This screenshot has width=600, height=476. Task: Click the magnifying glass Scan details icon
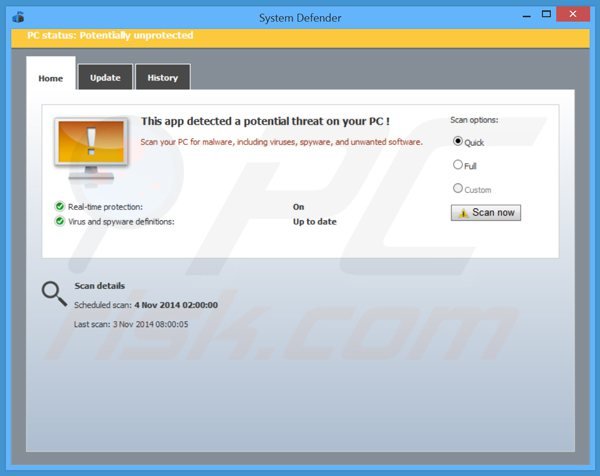(54, 293)
